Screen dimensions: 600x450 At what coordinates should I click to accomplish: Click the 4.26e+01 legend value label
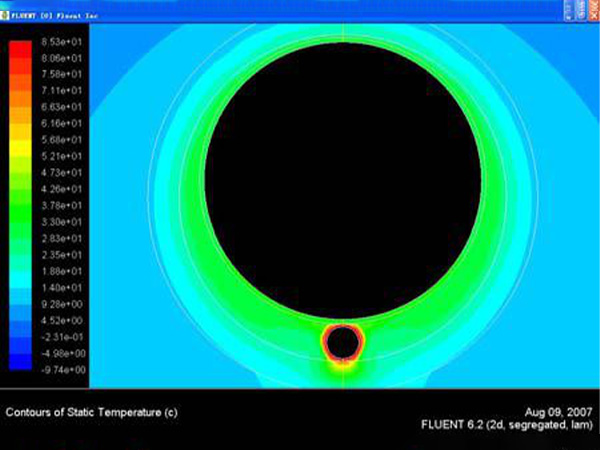pos(63,189)
